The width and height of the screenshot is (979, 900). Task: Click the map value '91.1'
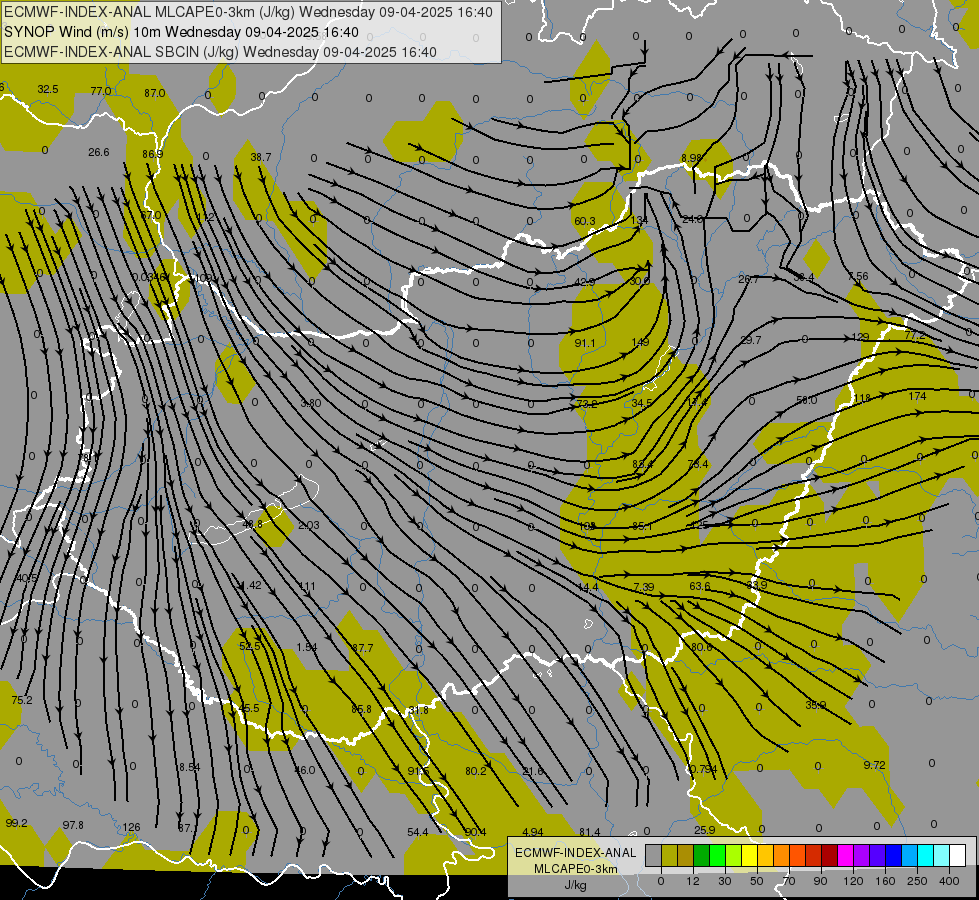click(584, 344)
